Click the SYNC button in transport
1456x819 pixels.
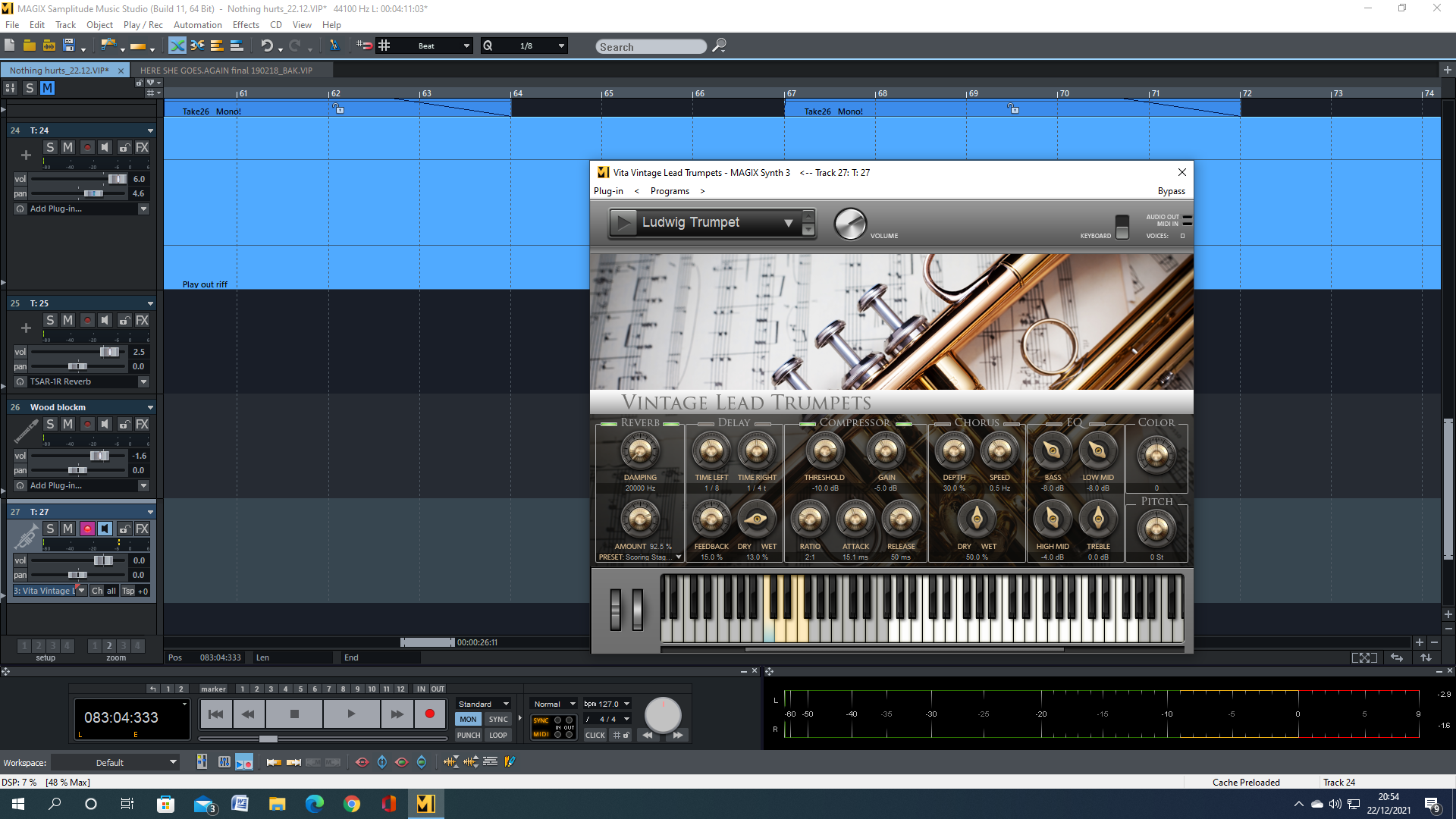(x=498, y=720)
